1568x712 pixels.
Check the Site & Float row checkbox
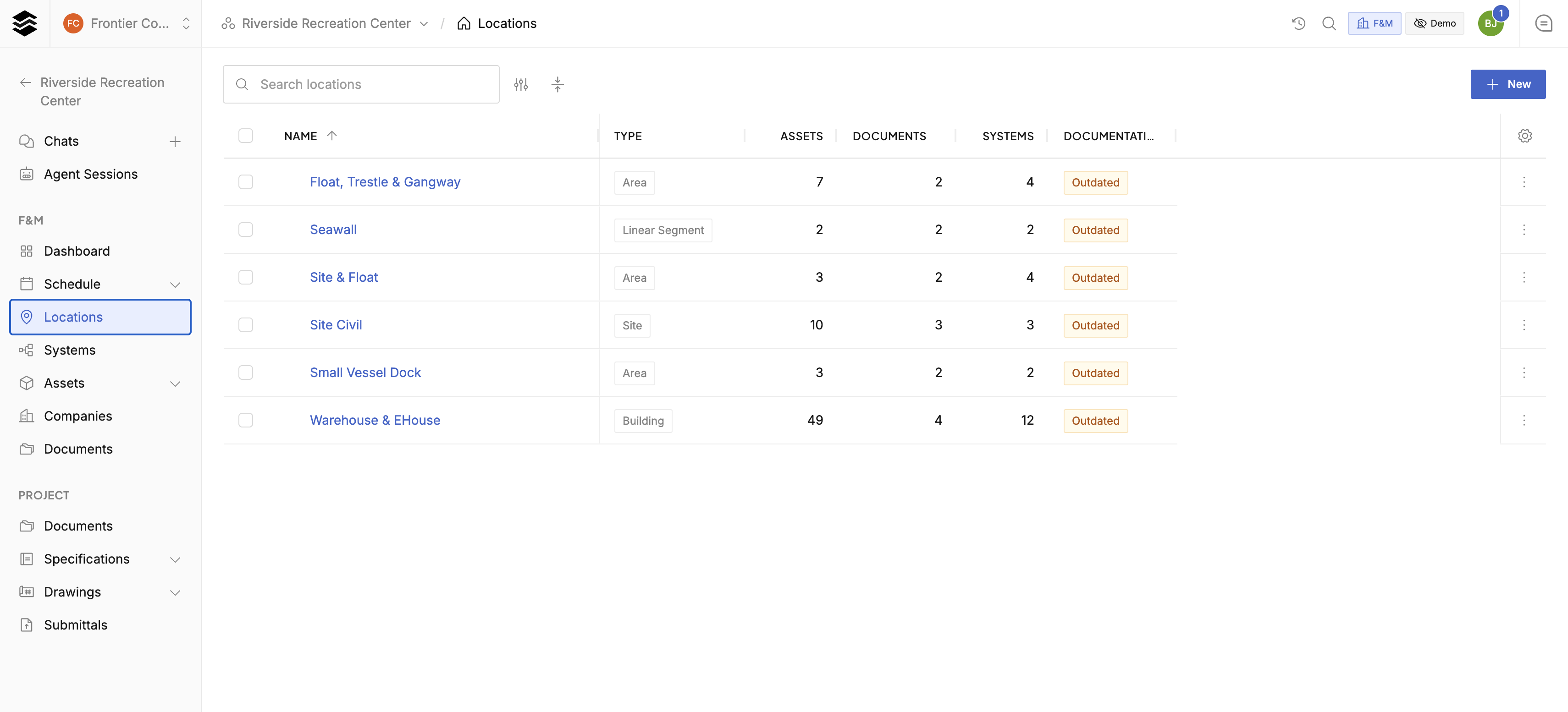tap(246, 277)
